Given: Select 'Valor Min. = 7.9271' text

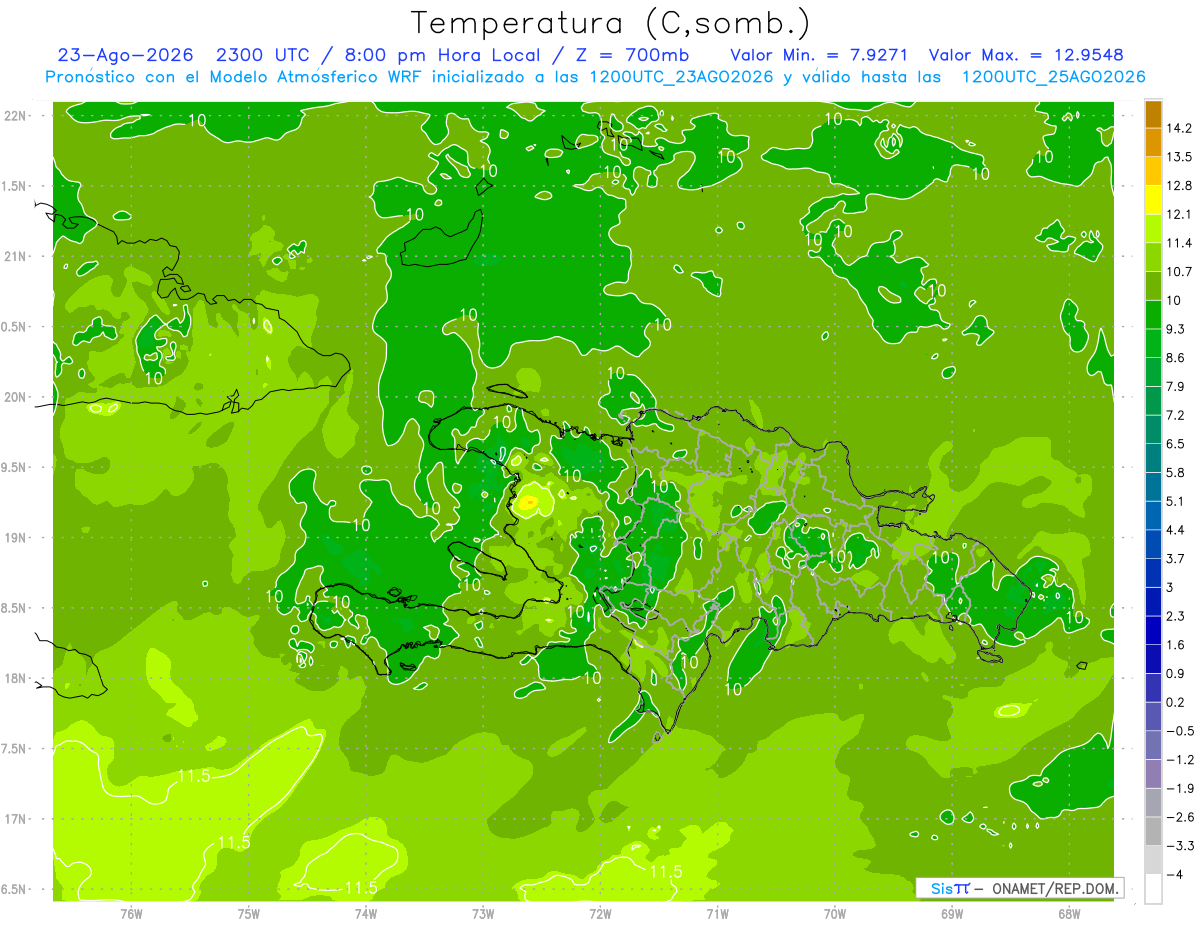Looking at the screenshot, I should (819, 55).
